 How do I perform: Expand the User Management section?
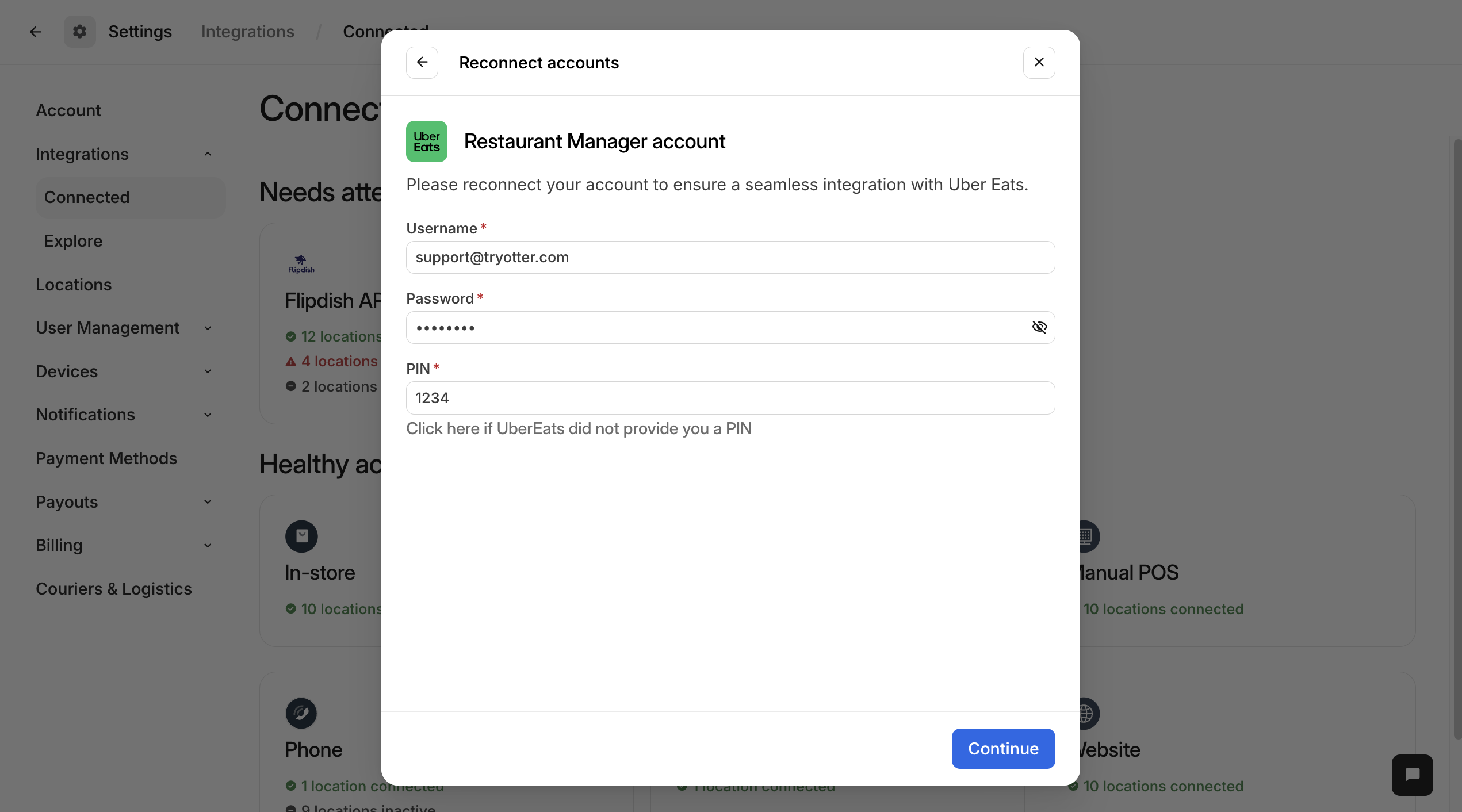click(208, 328)
